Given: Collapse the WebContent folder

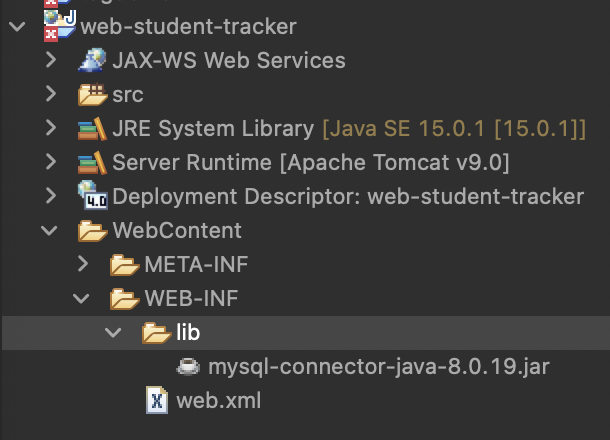Looking at the screenshot, I should pyautogui.click(x=49, y=231).
